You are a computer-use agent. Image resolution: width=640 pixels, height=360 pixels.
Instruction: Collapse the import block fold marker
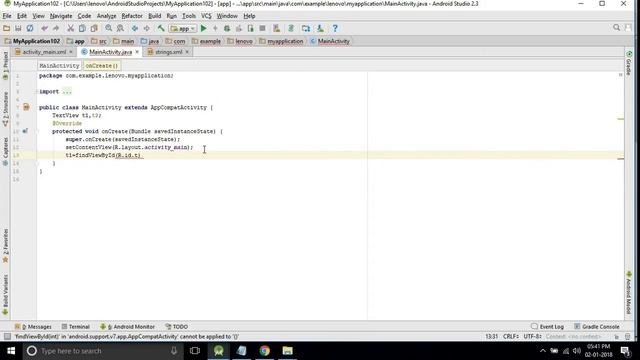(x=37, y=91)
